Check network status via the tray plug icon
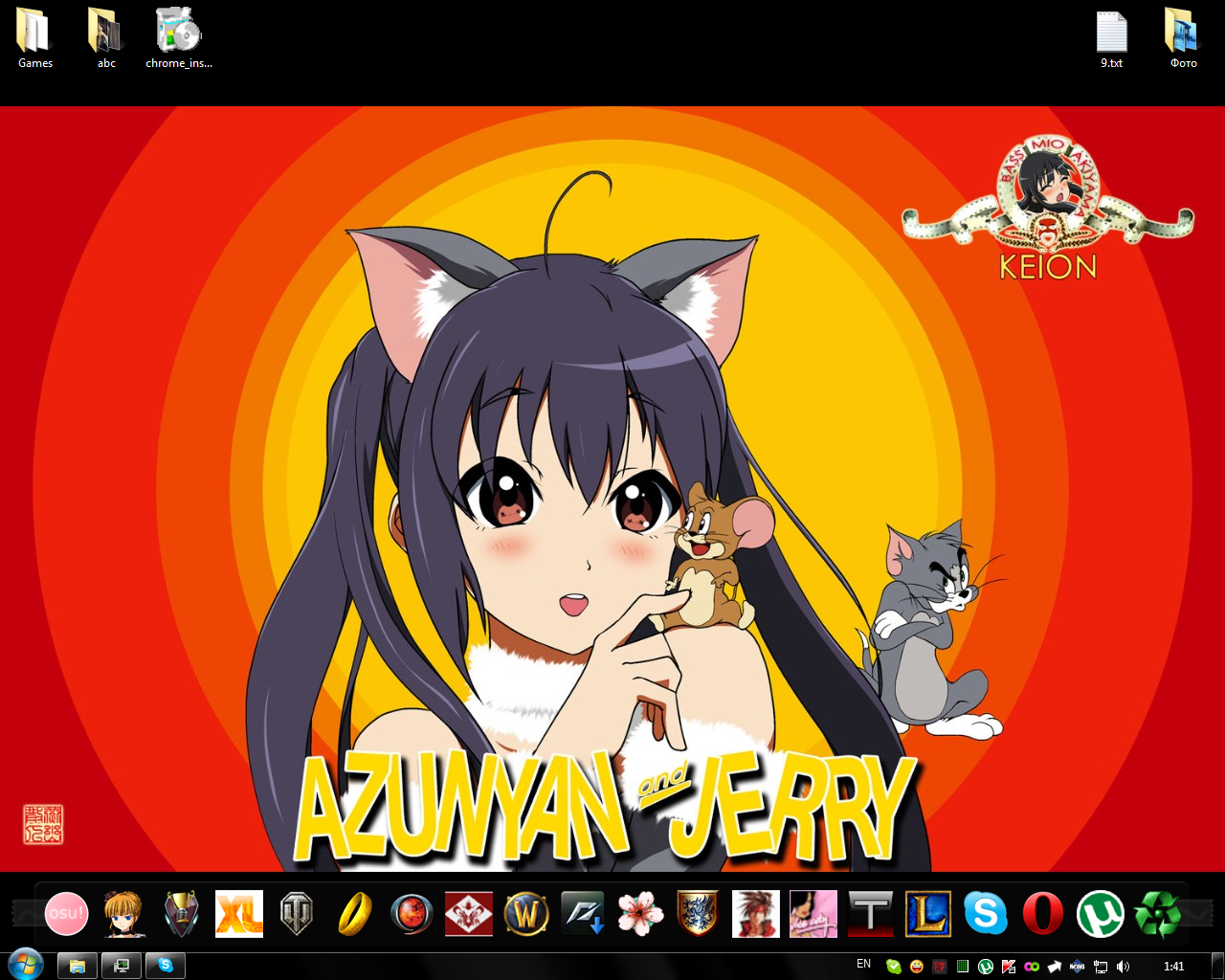 pyautogui.click(x=1099, y=965)
